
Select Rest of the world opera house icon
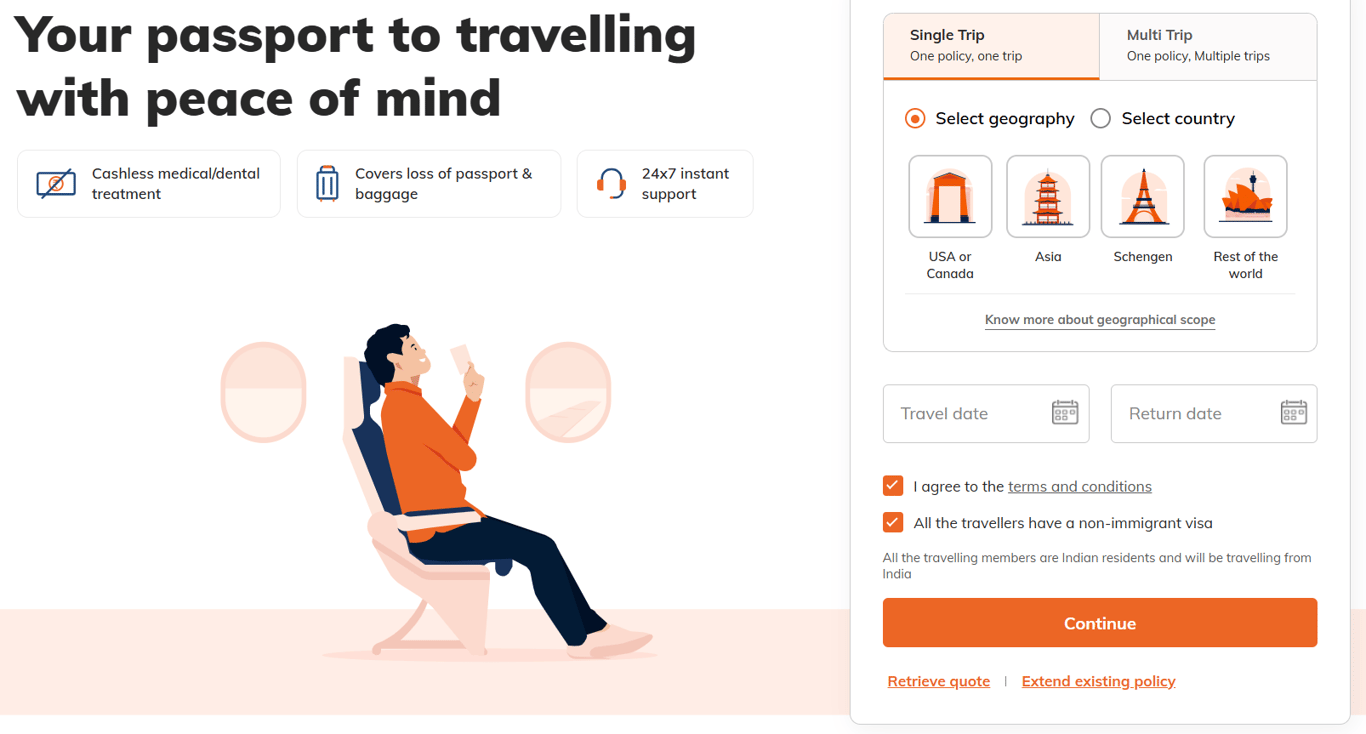[1245, 196]
